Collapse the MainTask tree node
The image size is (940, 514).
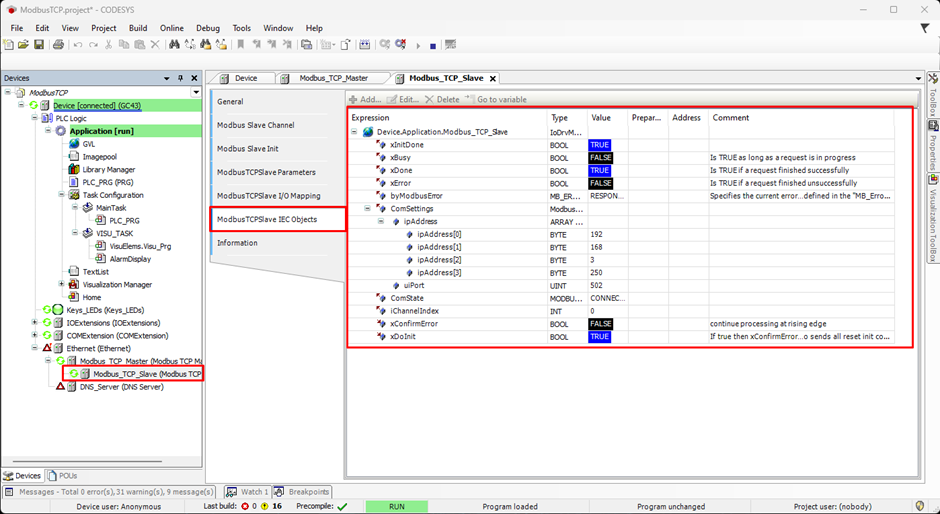coord(75,208)
